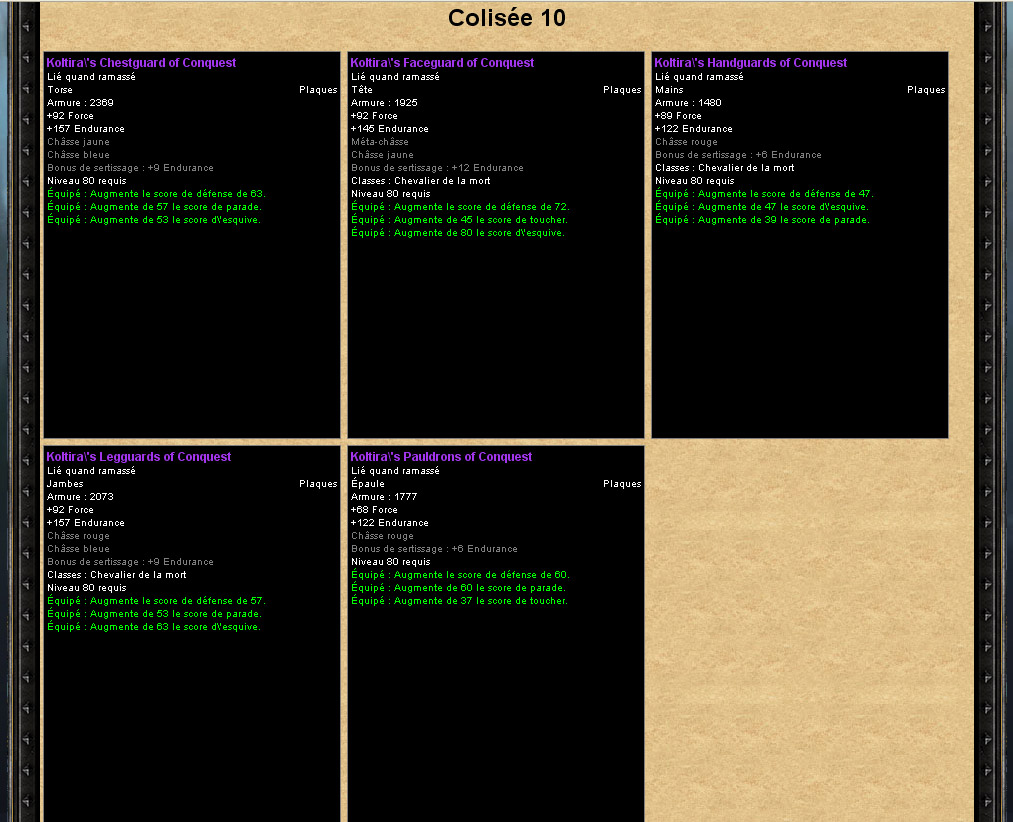Click the 'Tête' slot label

[x=362, y=90]
